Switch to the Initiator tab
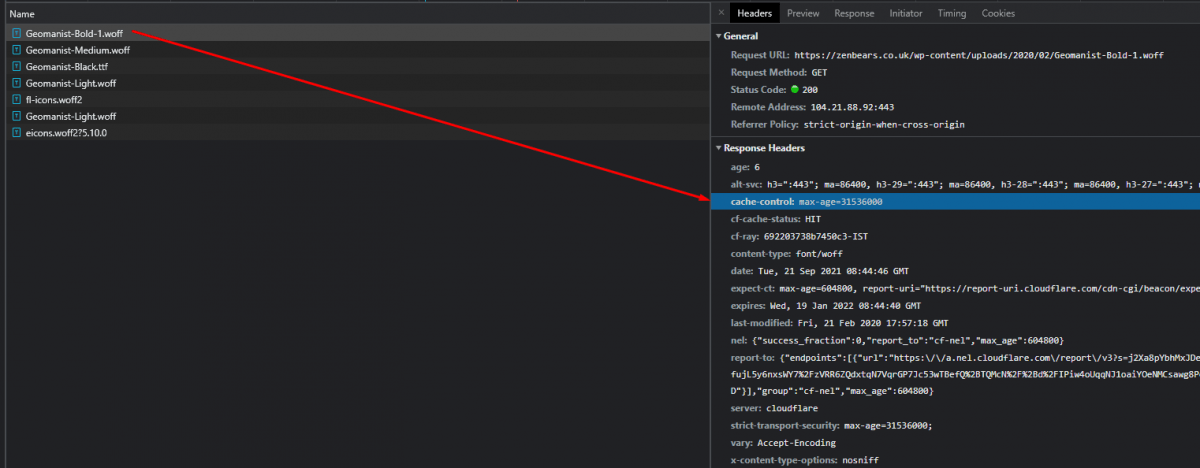This screenshot has width=1200, height=468. [x=906, y=13]
